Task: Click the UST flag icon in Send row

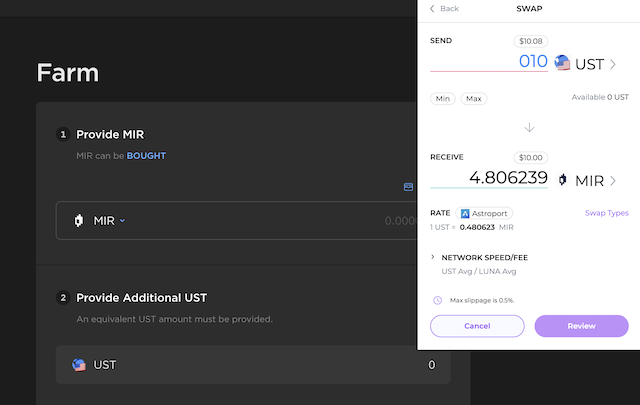Action: coord(563,63)
